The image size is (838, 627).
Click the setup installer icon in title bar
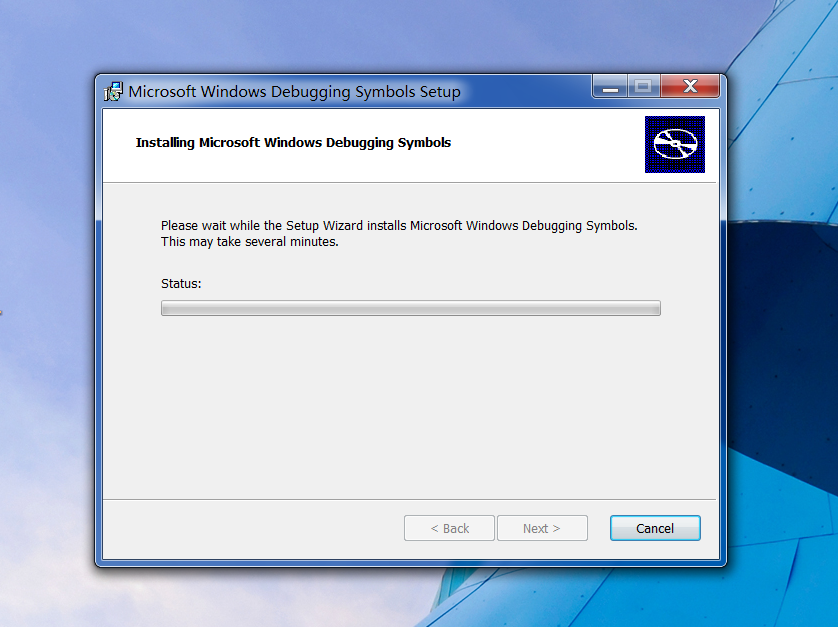[113, 91]
